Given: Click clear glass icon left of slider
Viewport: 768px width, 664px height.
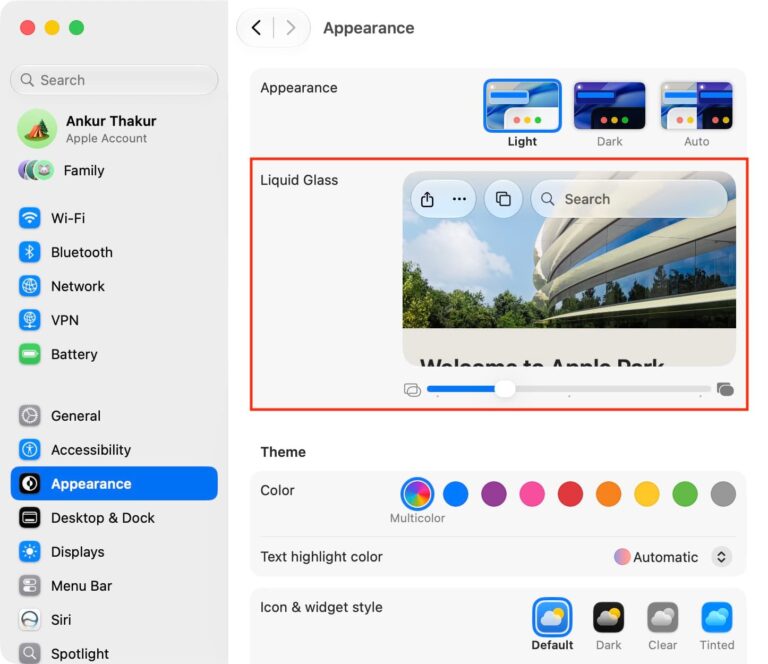Looking at the screenshot, I should pyautogui.click(x=412, y=390).
